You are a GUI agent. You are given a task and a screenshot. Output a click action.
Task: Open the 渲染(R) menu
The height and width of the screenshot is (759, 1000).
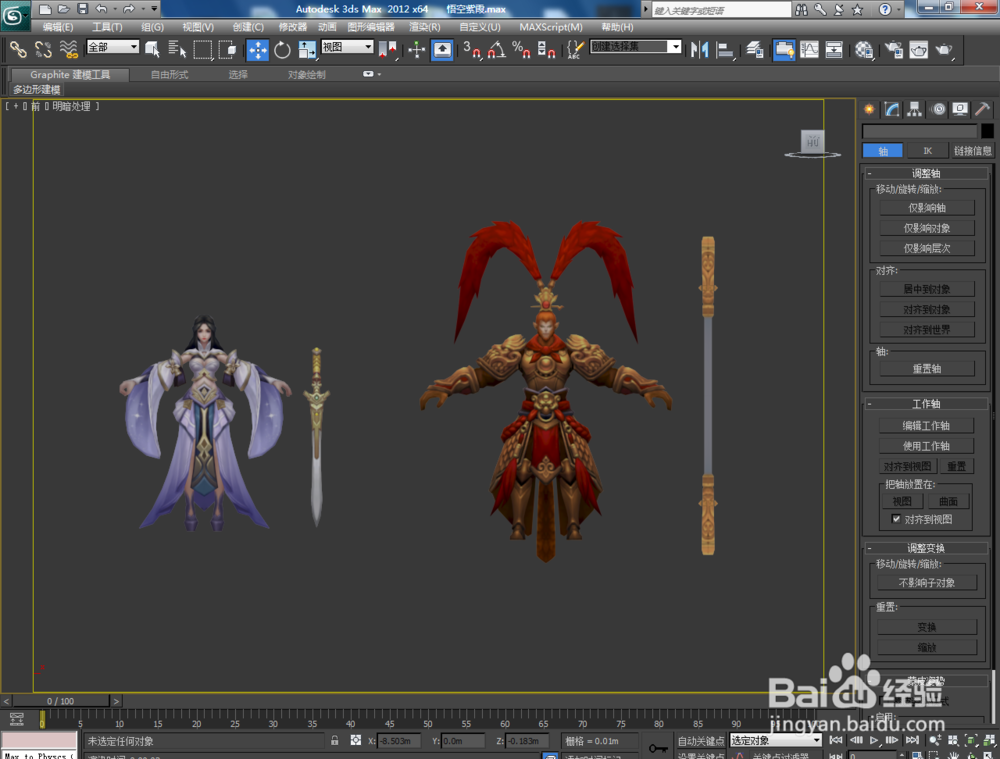click(425, 27)
